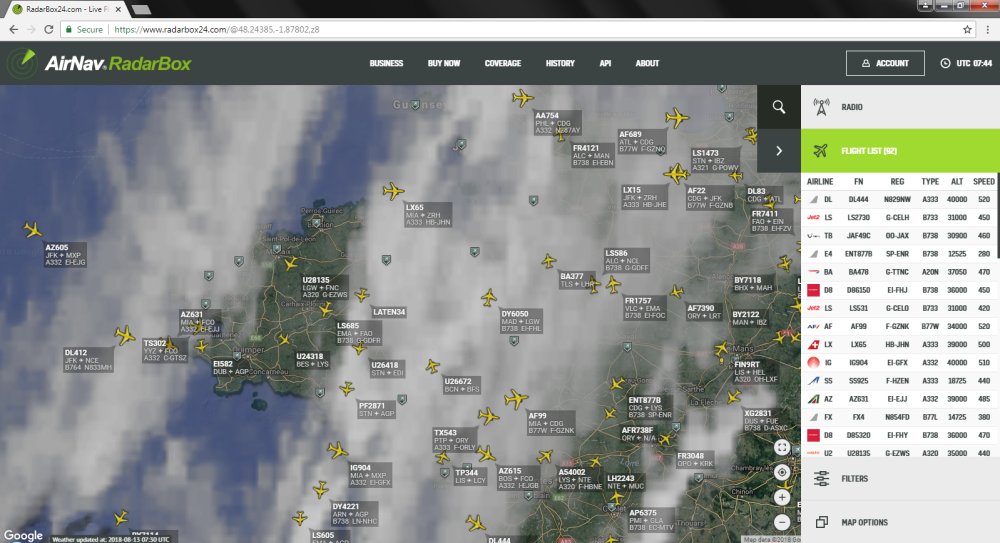
Task: Expand the RADIO panel section
Action: coord(901,107)
